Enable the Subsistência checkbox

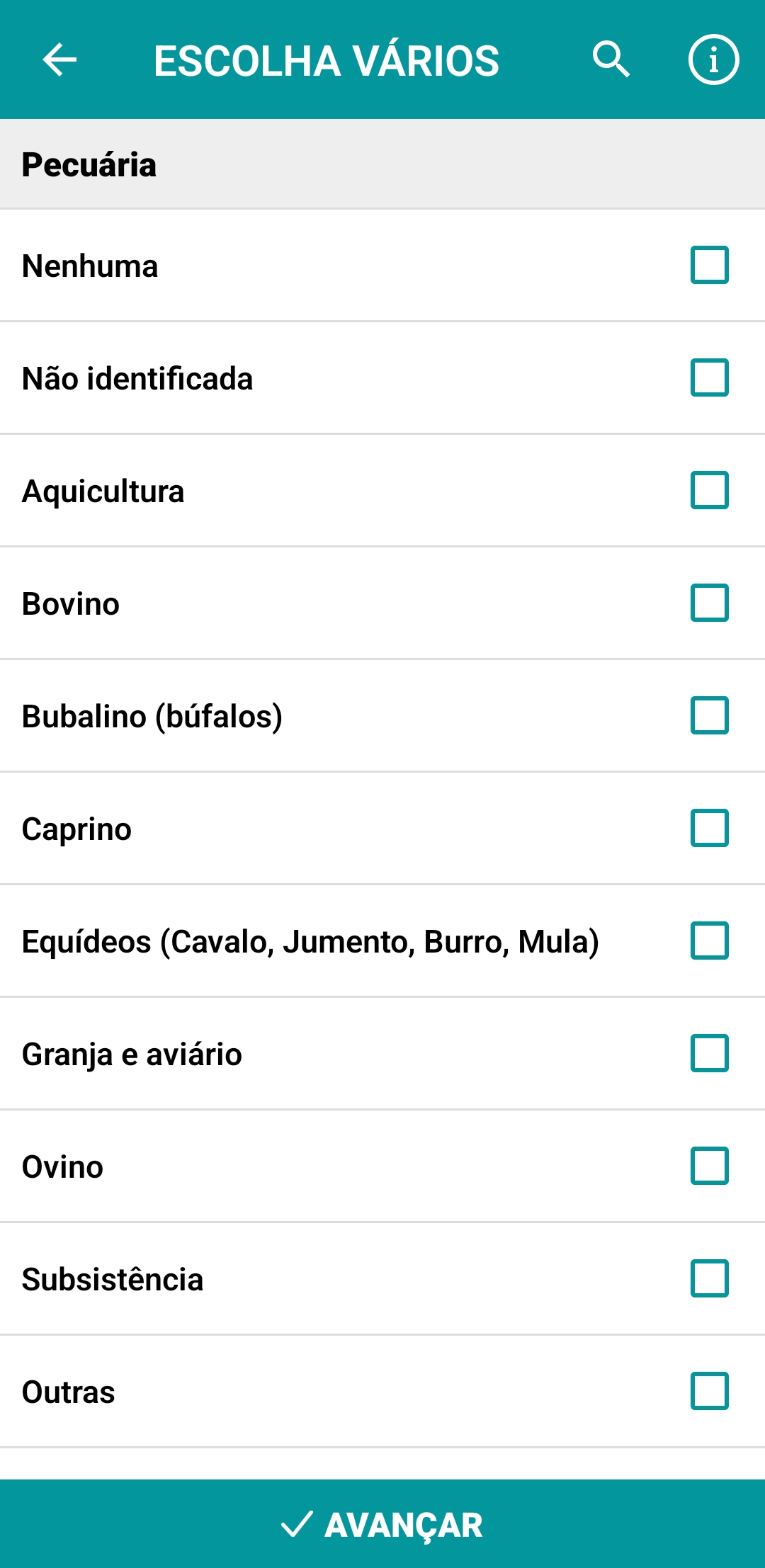[709, 1278]
